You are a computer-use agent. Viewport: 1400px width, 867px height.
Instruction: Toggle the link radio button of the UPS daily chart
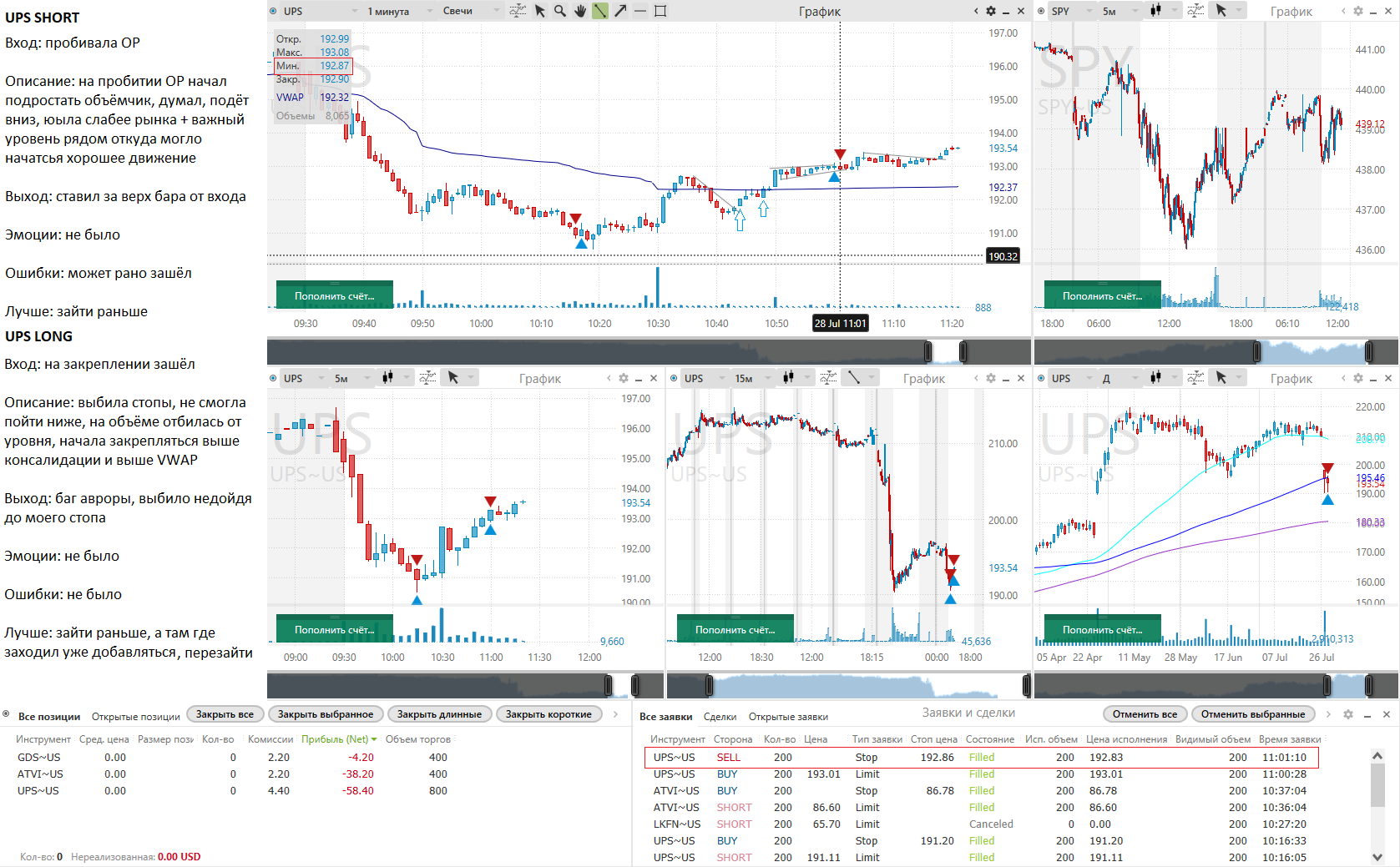(x=1042, y=378)
